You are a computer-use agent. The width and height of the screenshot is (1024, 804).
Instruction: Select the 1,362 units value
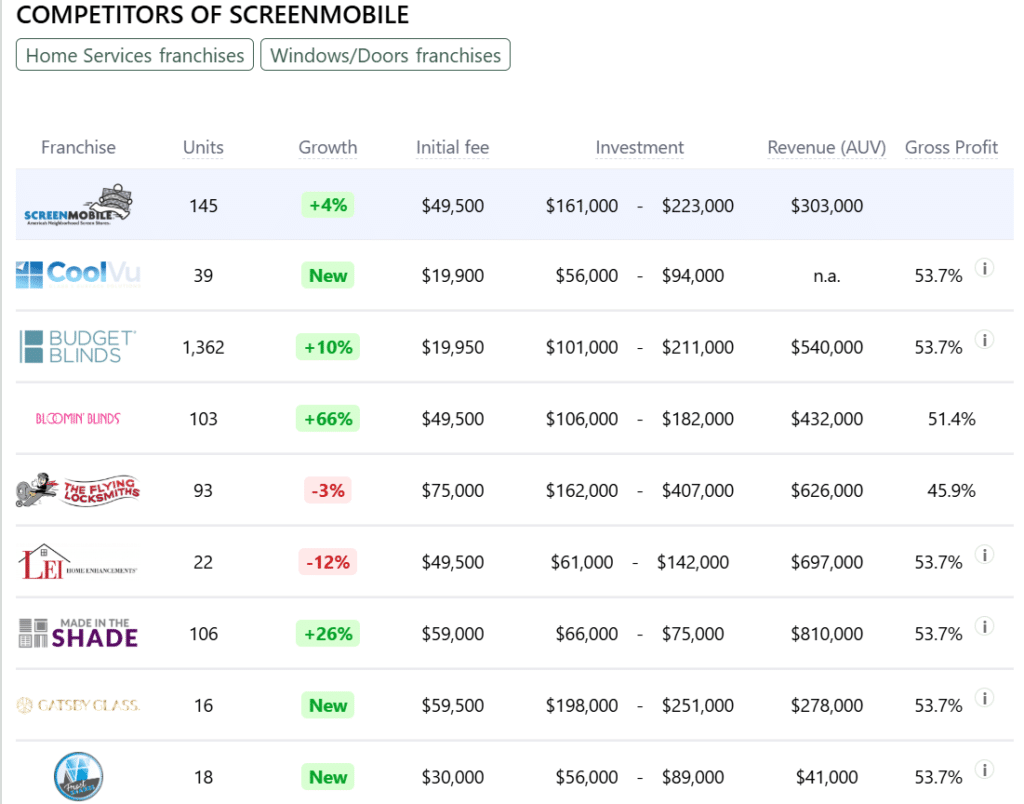(x=203, y=347)
